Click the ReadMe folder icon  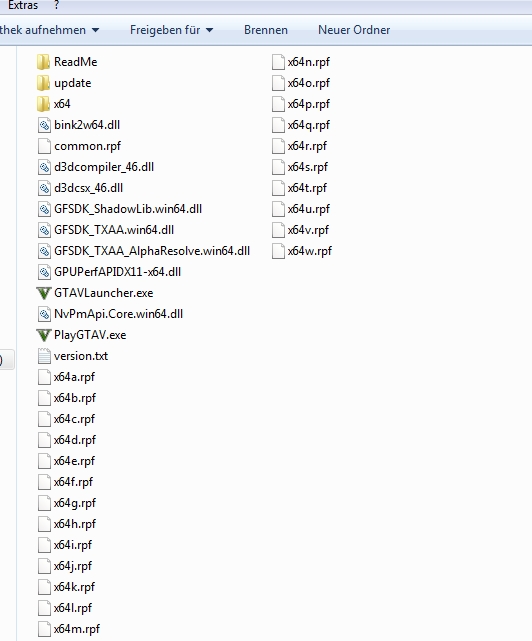[43, 62]
